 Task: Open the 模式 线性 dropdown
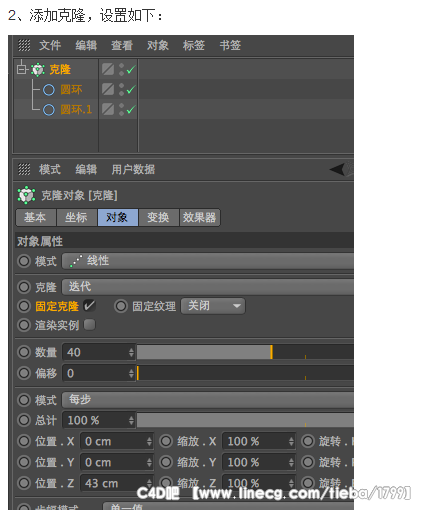208,261
